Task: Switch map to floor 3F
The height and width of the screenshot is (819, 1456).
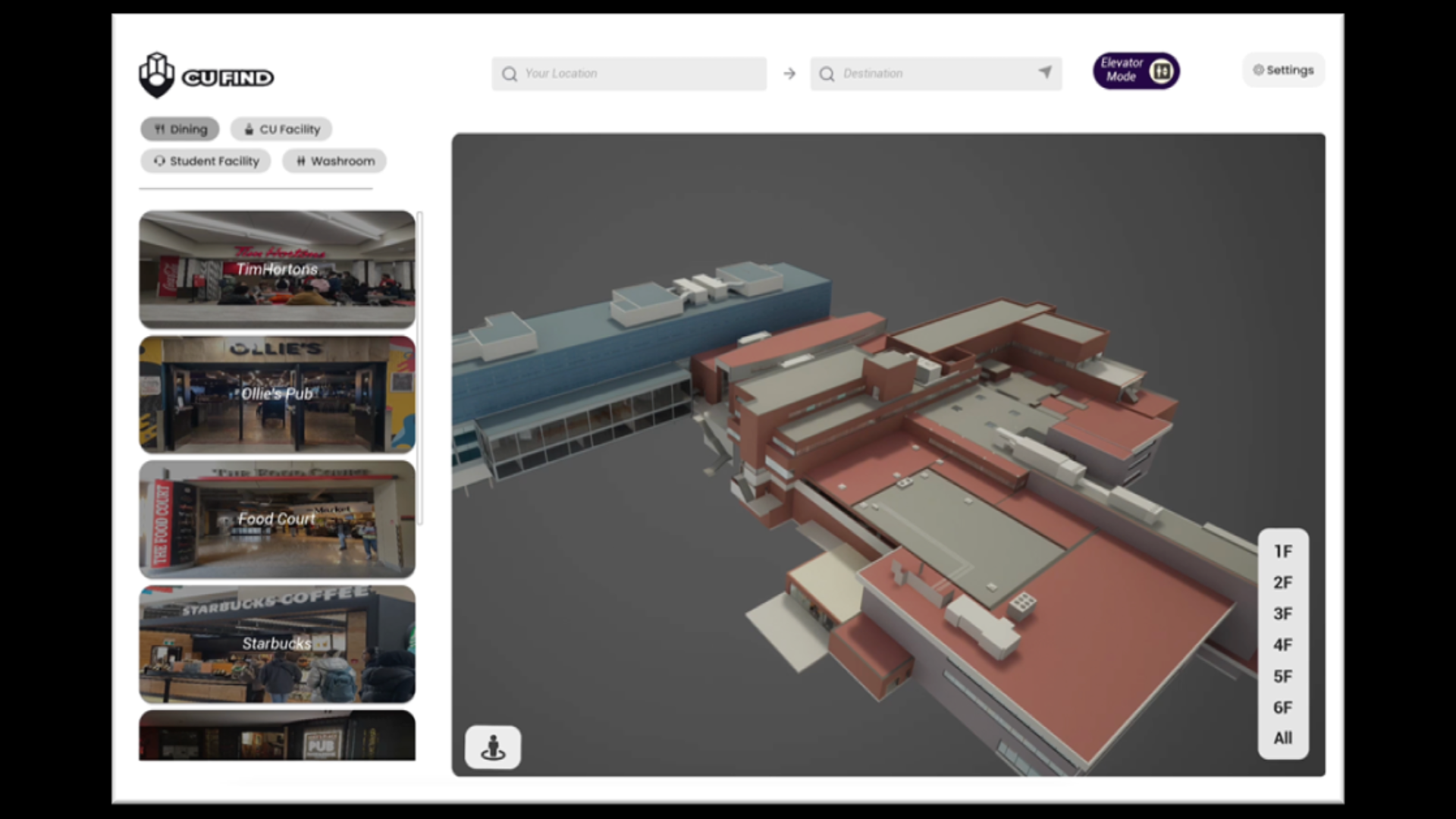Action: [1282, 613]
